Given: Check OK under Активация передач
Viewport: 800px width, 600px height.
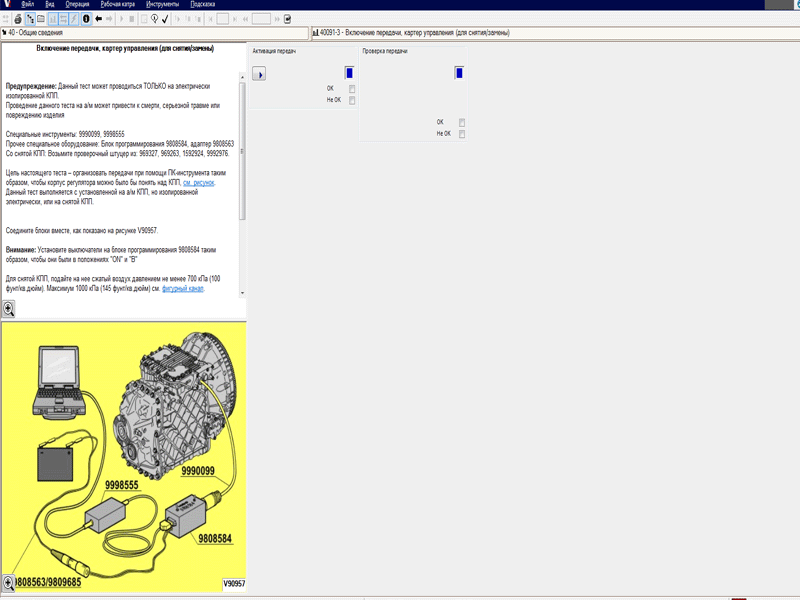Looking at the screenshot, I should pos(352,88).
